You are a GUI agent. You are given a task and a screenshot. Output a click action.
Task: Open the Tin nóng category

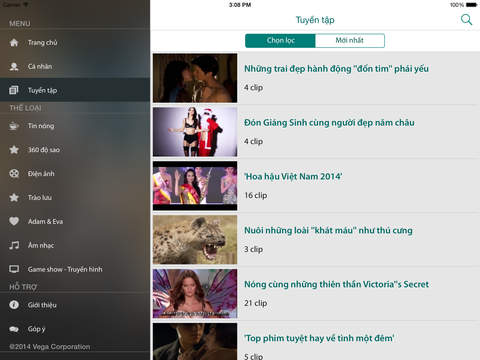point(75,126)
